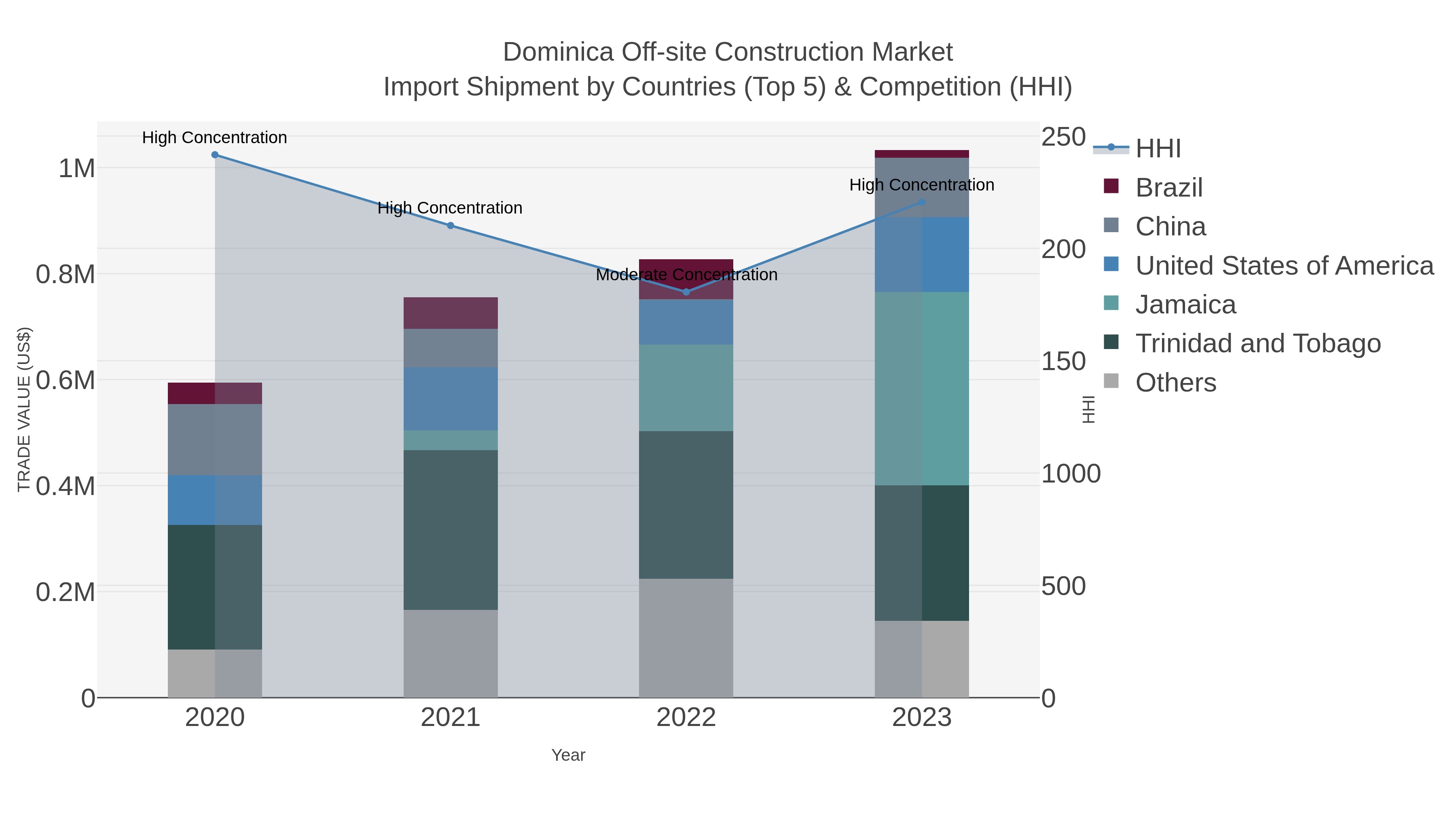This screenshot has height=819, width=1456.
Task: Click the 2021 'High Concentration' annotation
Action: (x=450, y=208)
